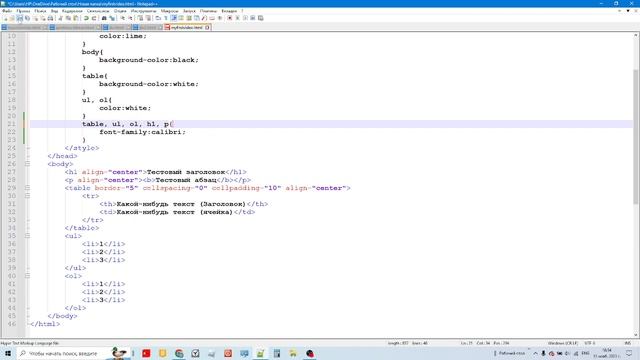Open the notification center in taskbar
Viewport: 640px width, 360px height.
[629, 353]
